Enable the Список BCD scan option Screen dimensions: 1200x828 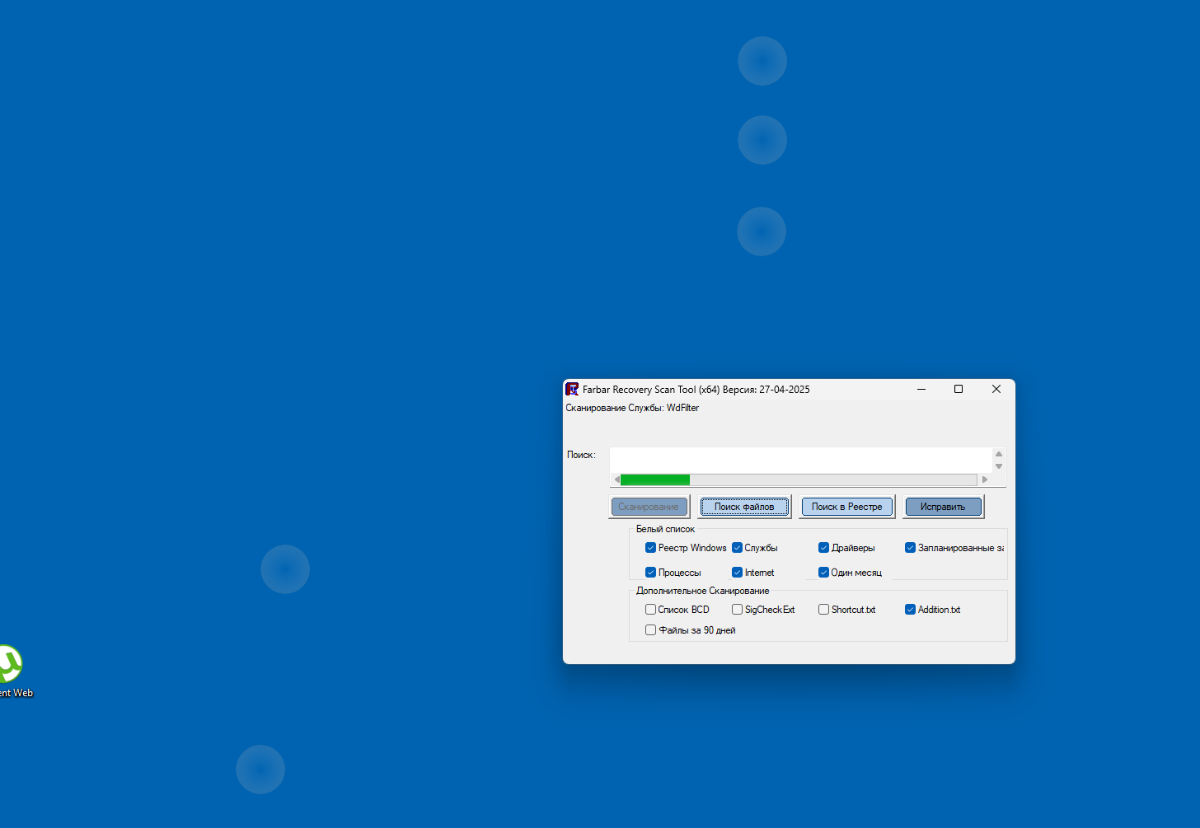[x=650, y=609]
